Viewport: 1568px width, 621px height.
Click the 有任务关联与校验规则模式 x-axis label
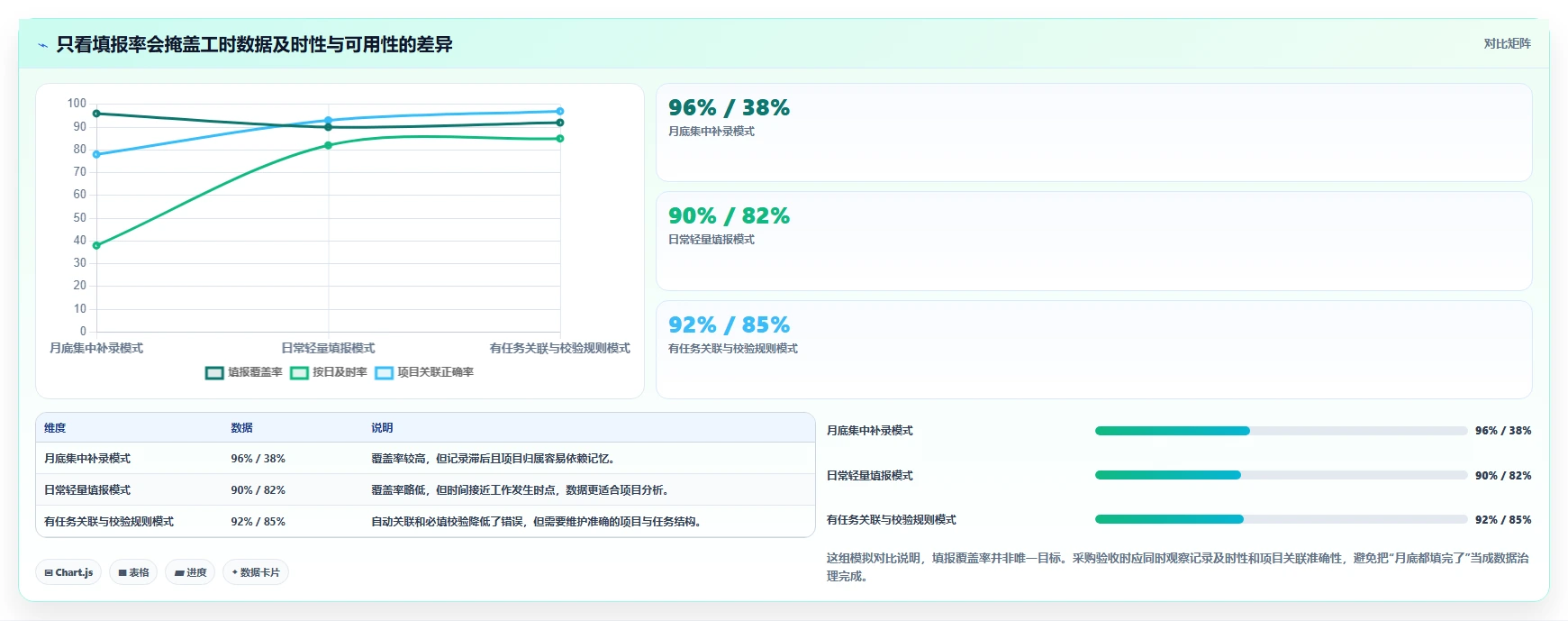(x=560, y=348)
